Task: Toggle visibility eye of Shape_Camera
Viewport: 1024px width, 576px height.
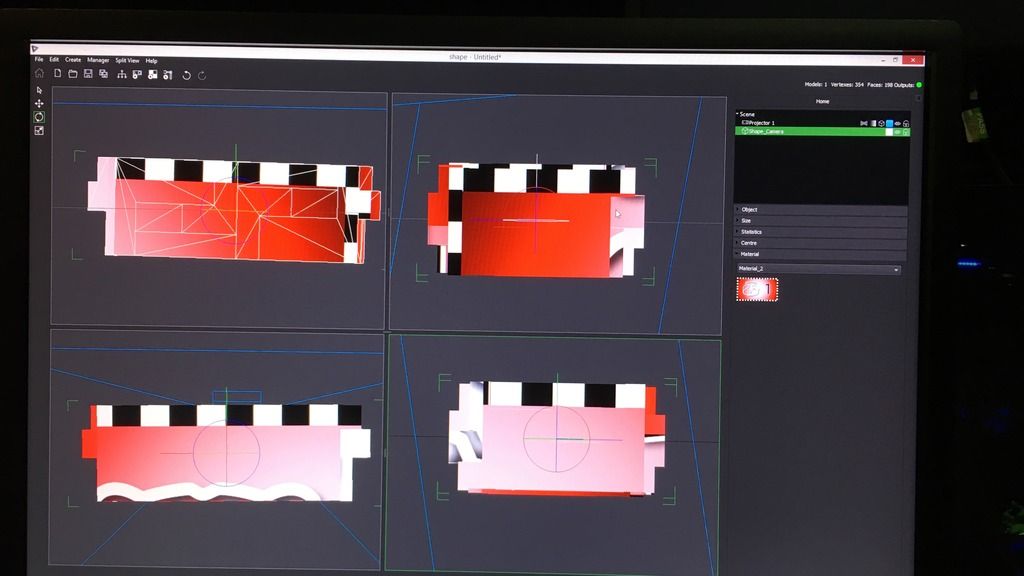Action: 897,132
